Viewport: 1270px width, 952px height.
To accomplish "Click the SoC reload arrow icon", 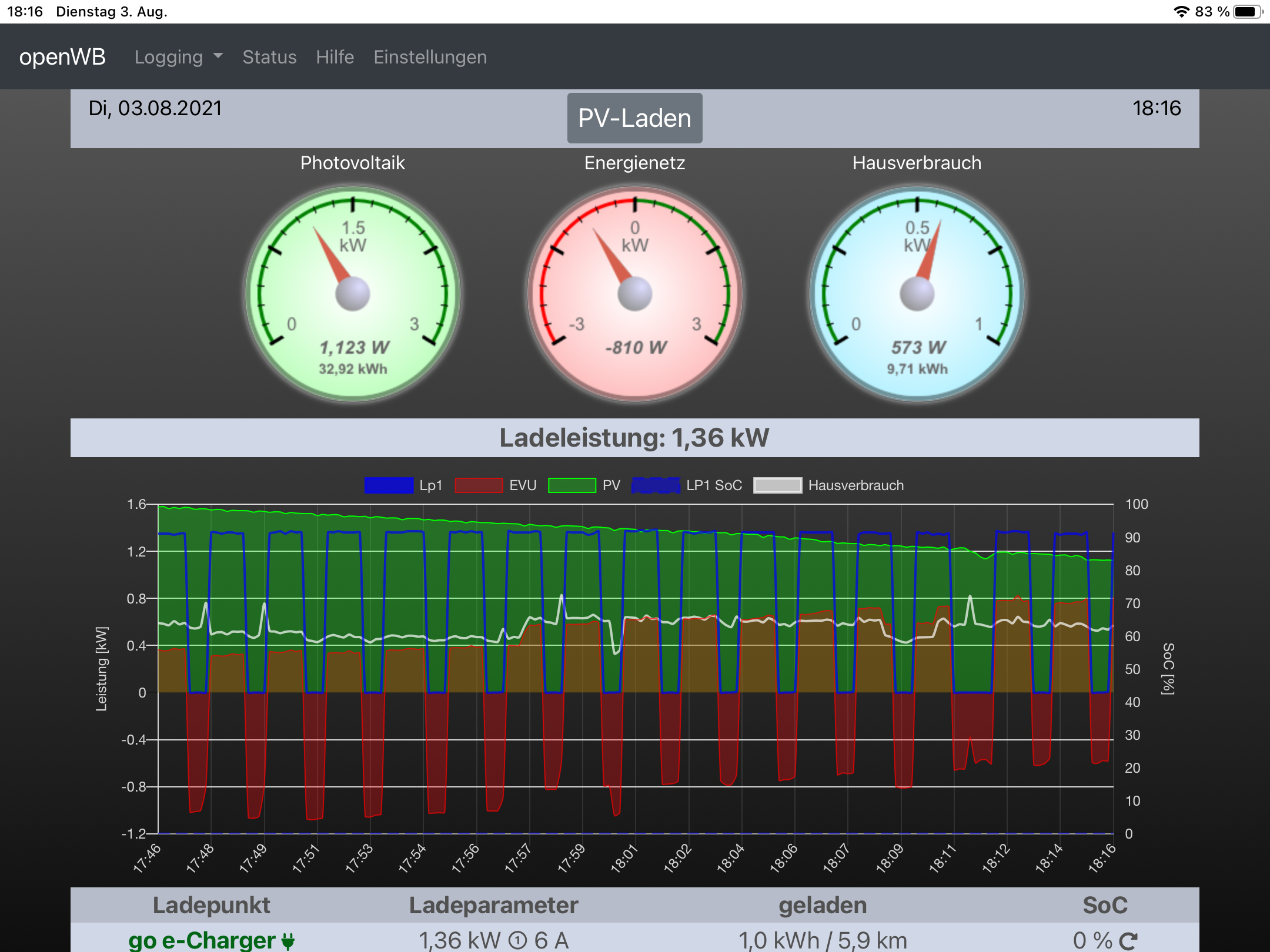I will click(x=1128, y=941).
